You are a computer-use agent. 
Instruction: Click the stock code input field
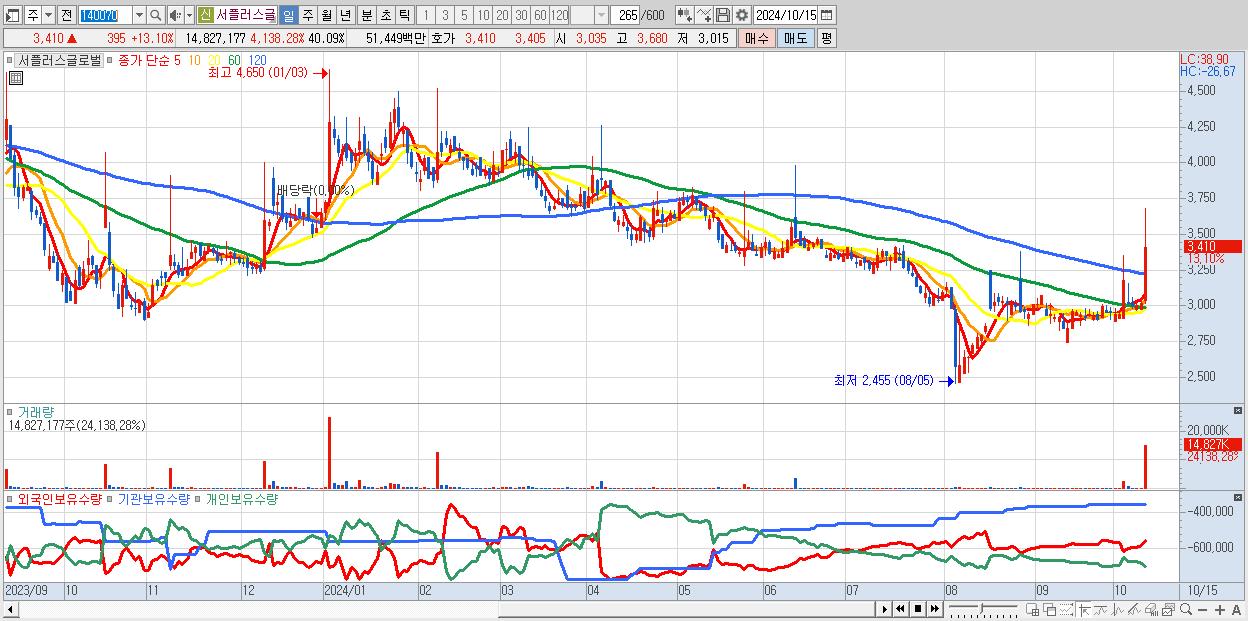pos(105,15)
